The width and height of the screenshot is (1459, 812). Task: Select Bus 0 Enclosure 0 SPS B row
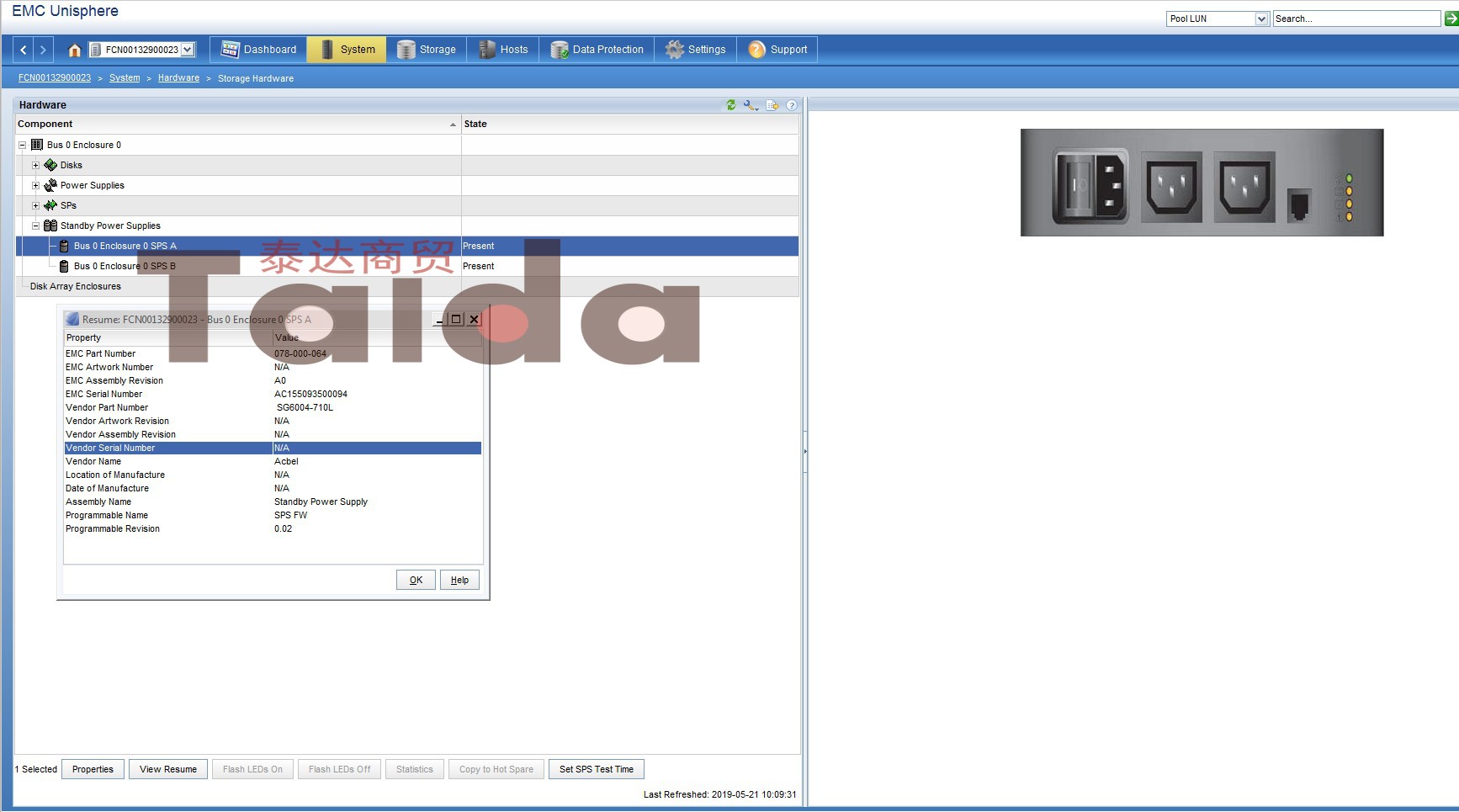[x=407, y=266]
